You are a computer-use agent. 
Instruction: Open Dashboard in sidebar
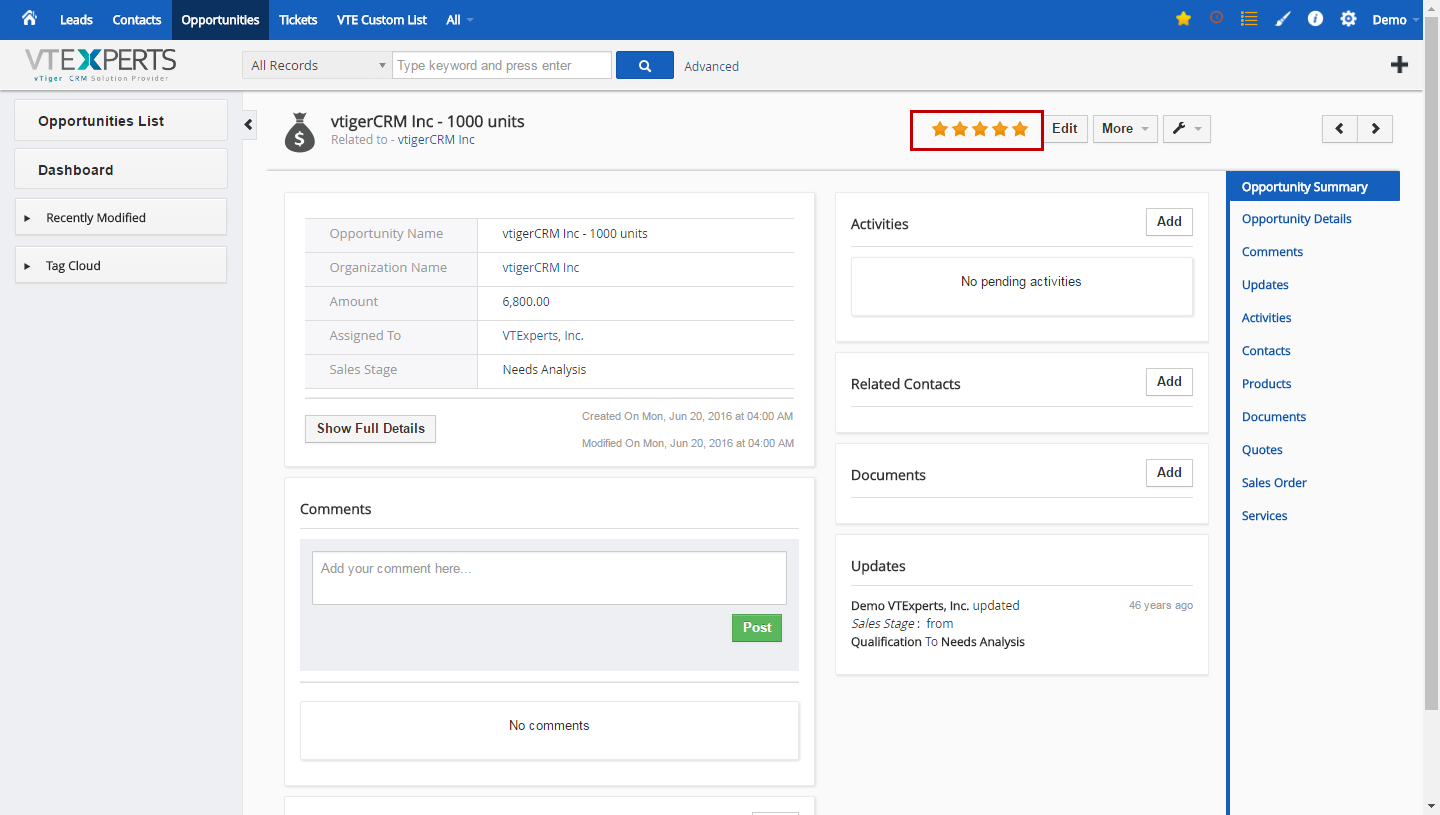coord(121,169)
